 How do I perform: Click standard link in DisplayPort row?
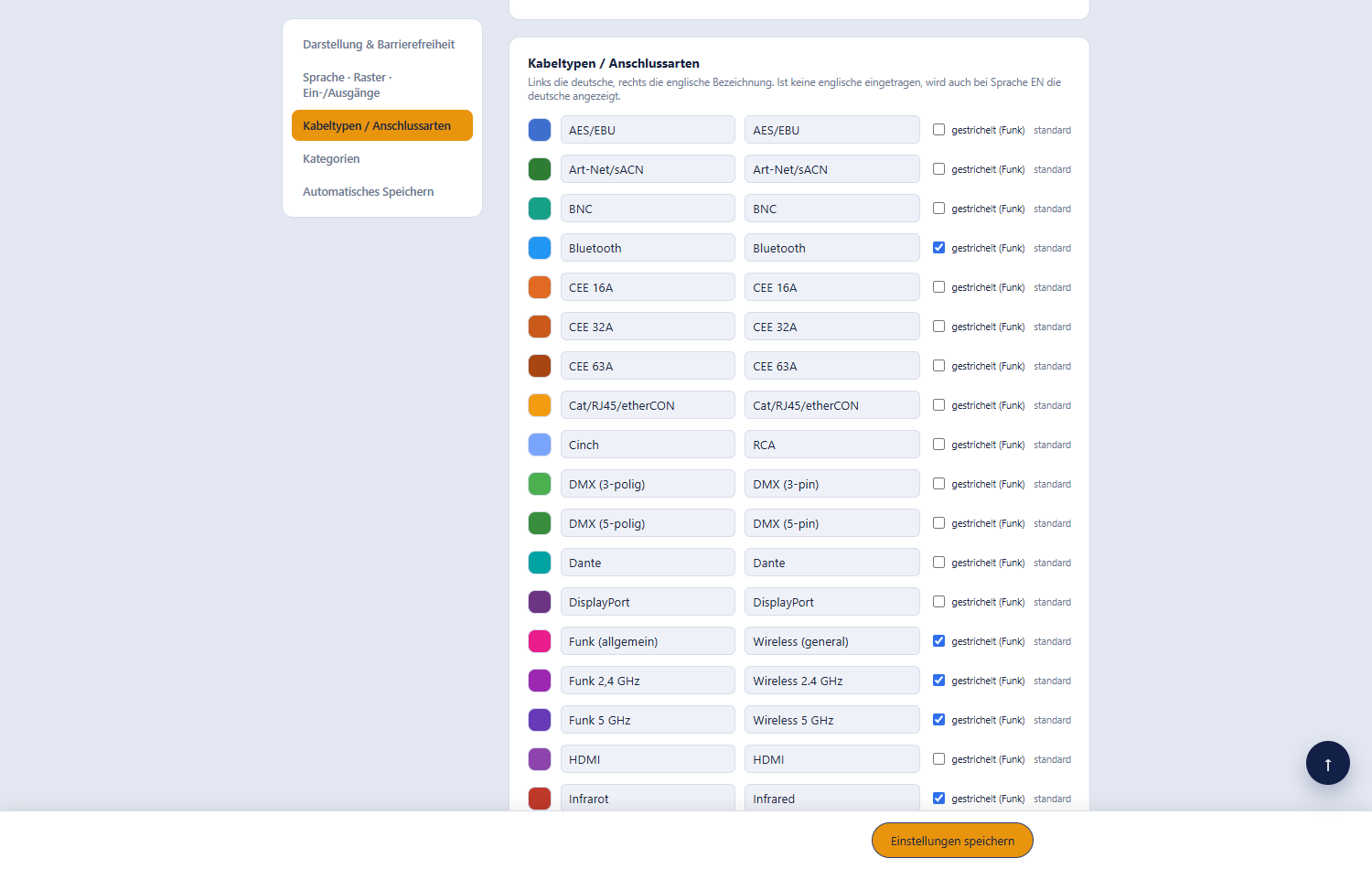coord(1052,602)
